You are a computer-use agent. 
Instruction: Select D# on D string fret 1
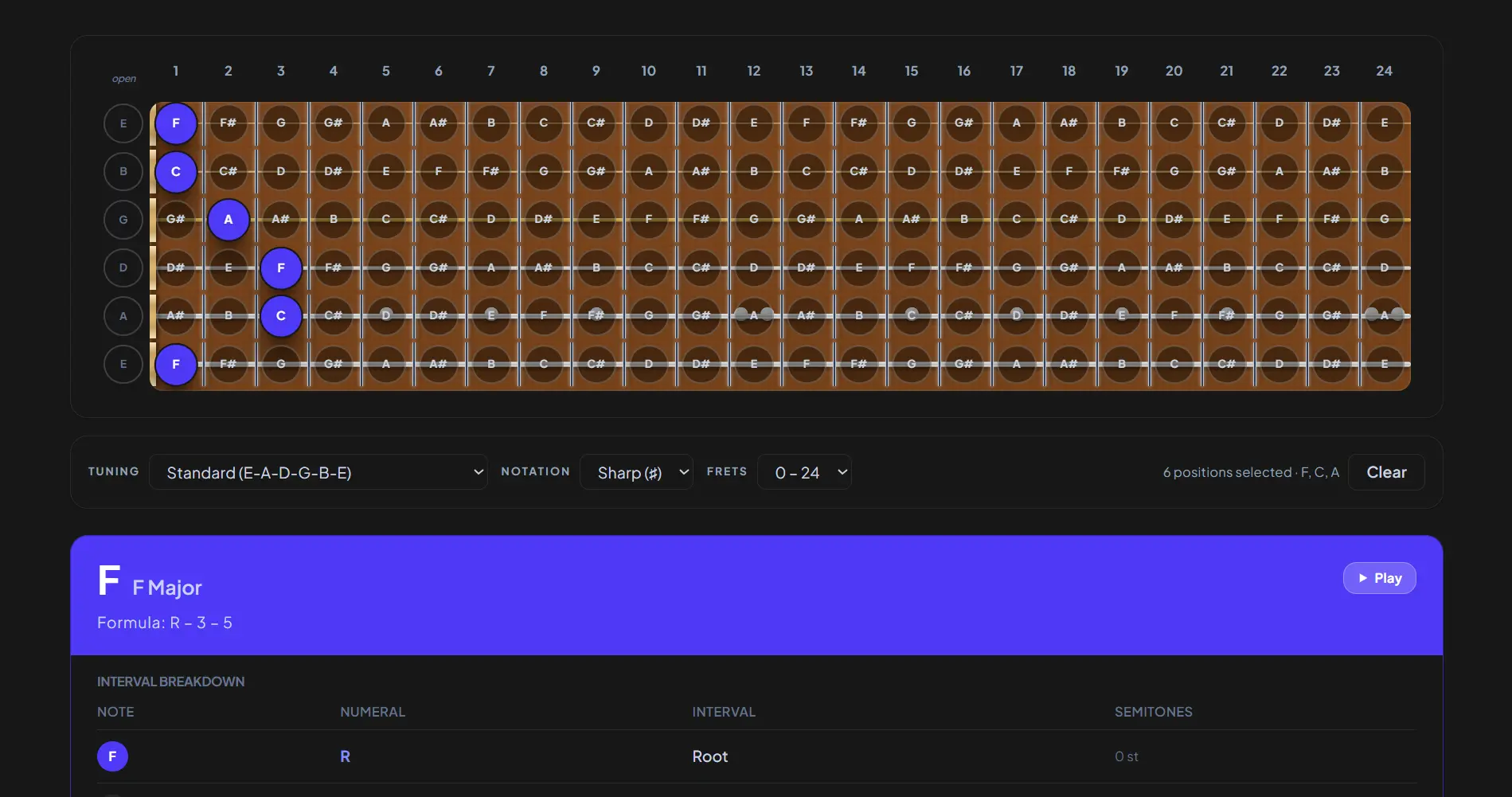pyautogui.click(x=176, y=268)
